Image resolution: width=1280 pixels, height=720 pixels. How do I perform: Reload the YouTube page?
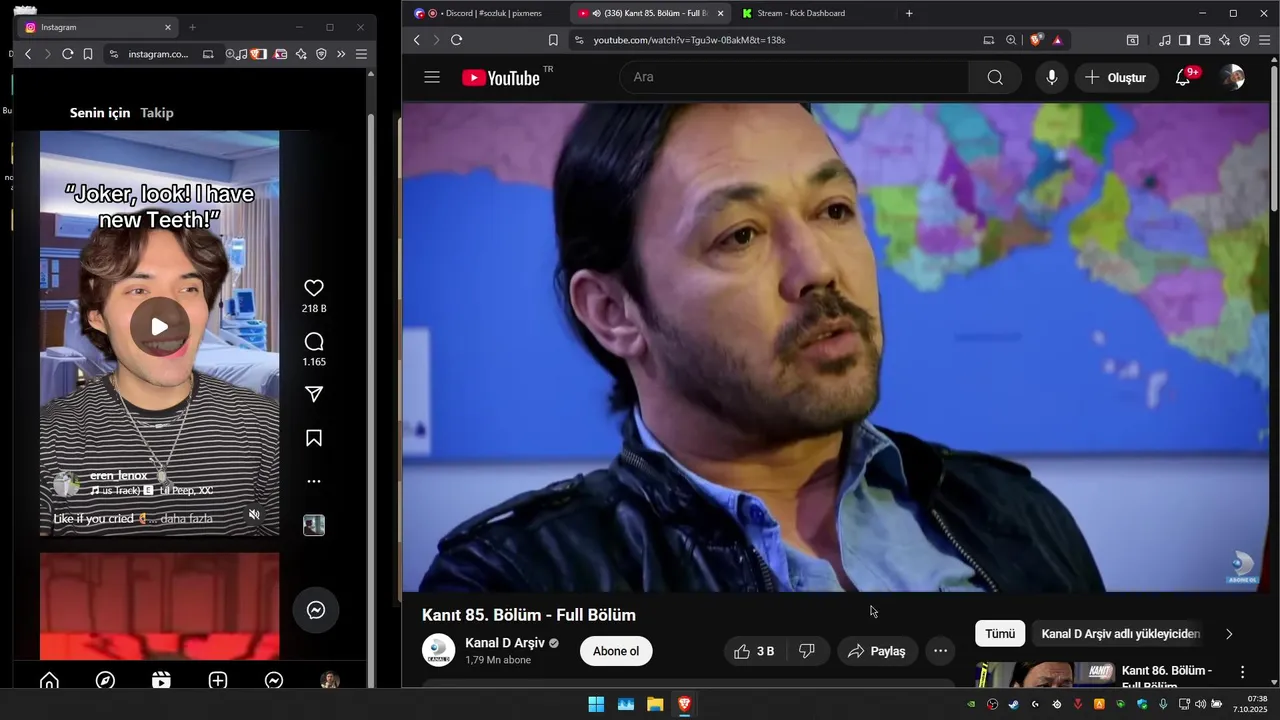tap(456, 40)
